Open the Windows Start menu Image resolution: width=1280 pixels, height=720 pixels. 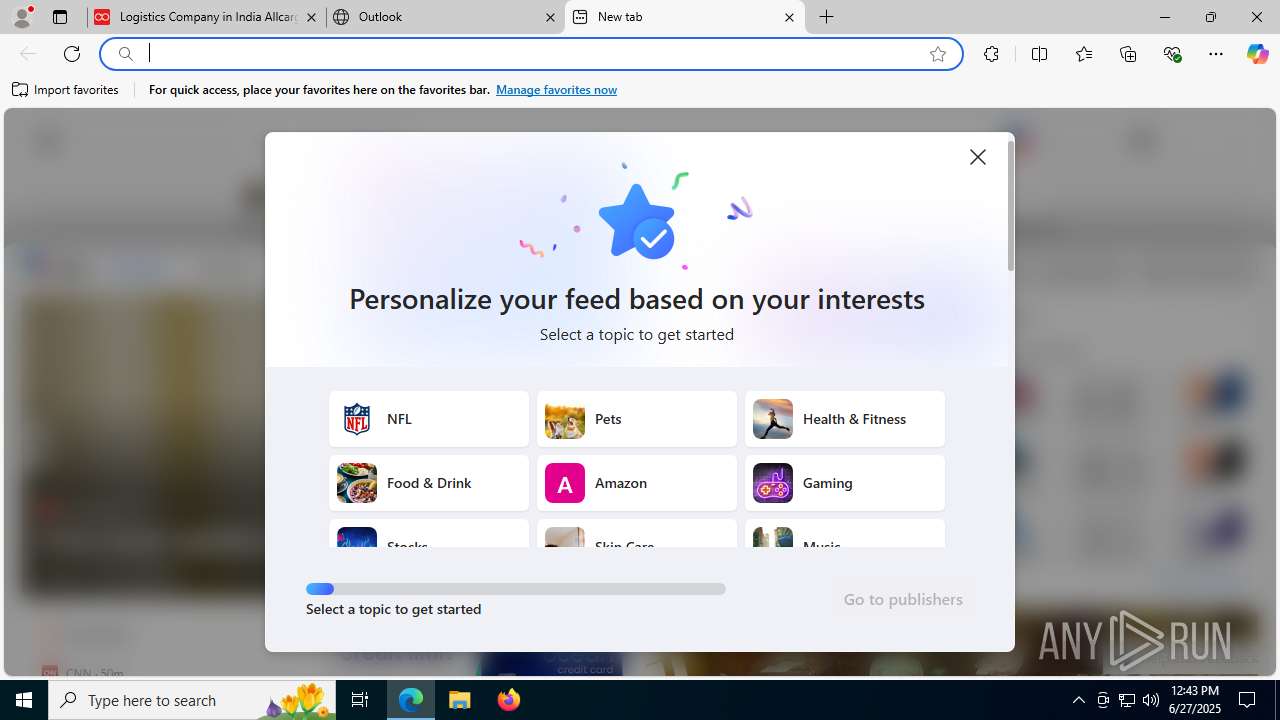point(24,700)
